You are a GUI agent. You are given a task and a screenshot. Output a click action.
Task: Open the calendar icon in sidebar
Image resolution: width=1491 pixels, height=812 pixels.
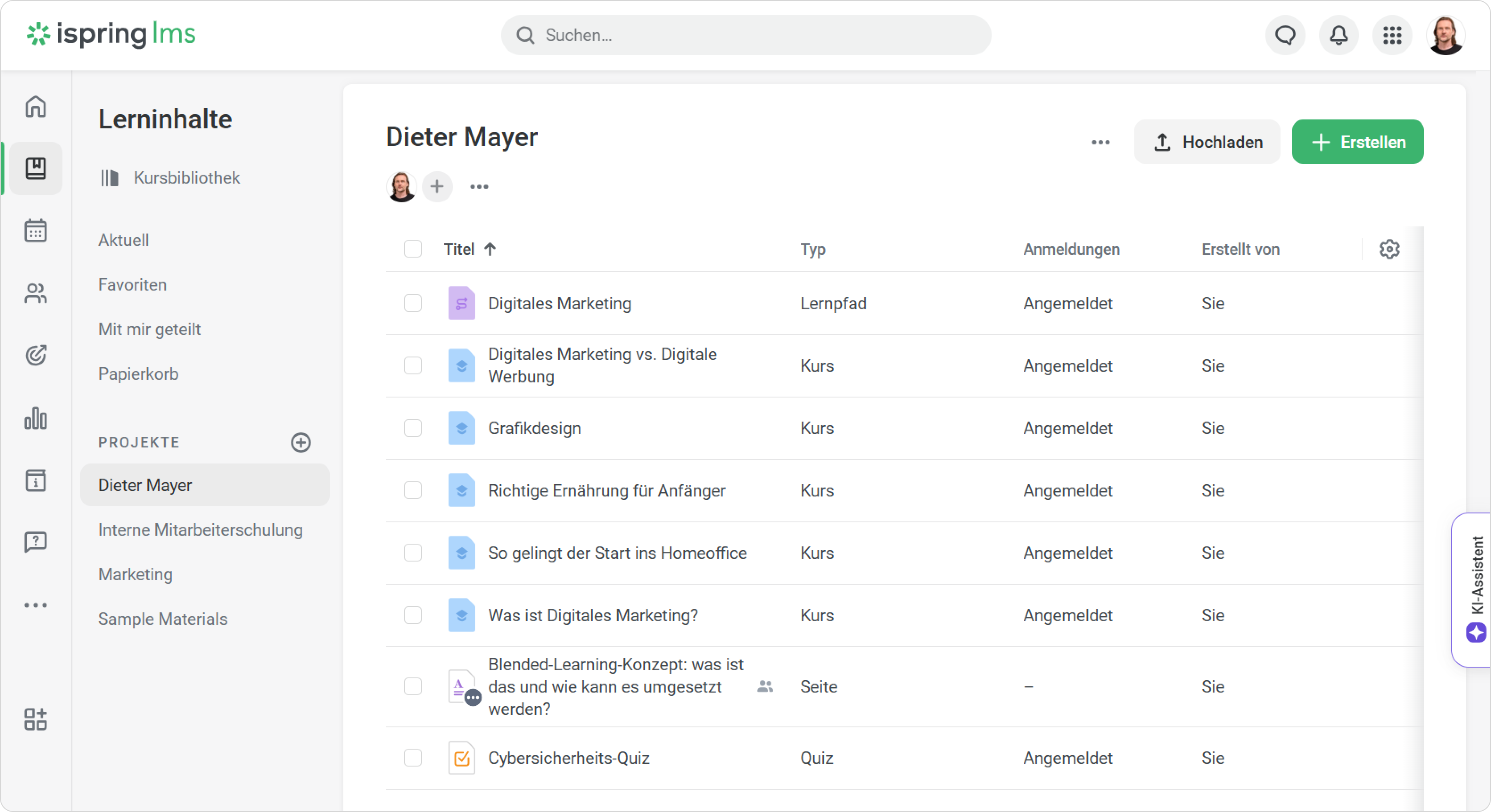tap(35, 231)
